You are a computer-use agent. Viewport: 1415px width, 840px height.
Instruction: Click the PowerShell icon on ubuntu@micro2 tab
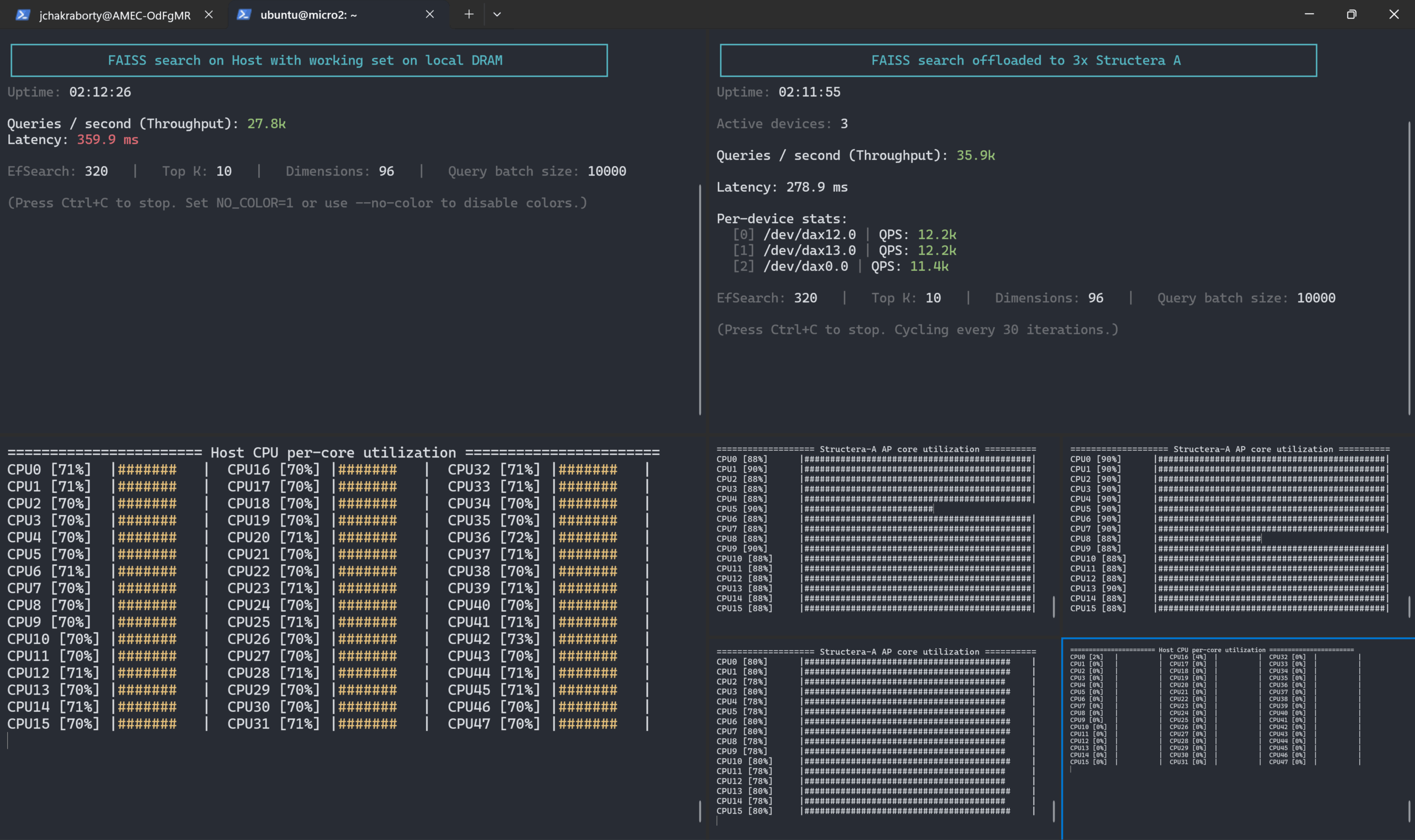(x=243, y=15)
